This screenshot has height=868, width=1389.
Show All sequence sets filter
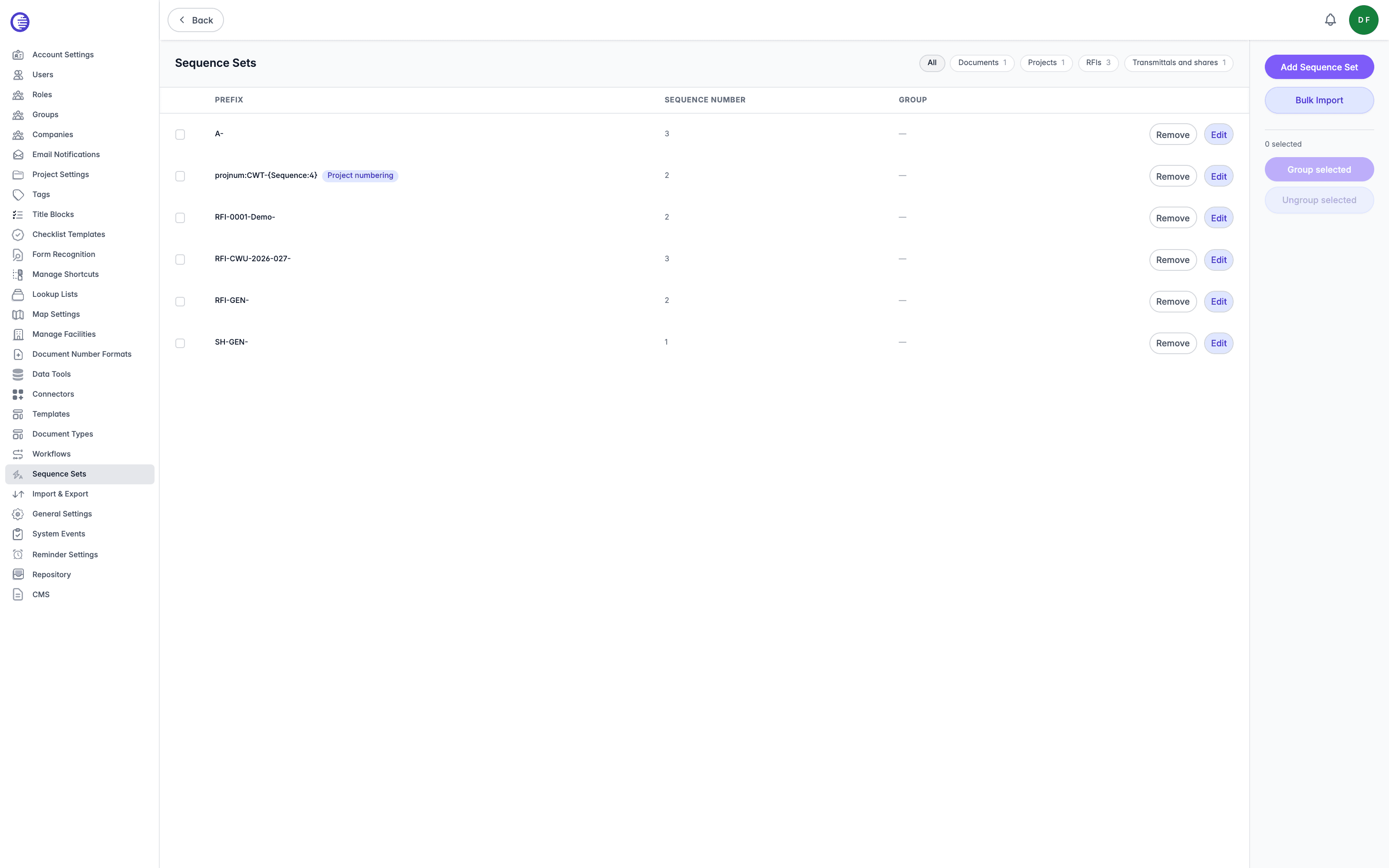[932, 63]
